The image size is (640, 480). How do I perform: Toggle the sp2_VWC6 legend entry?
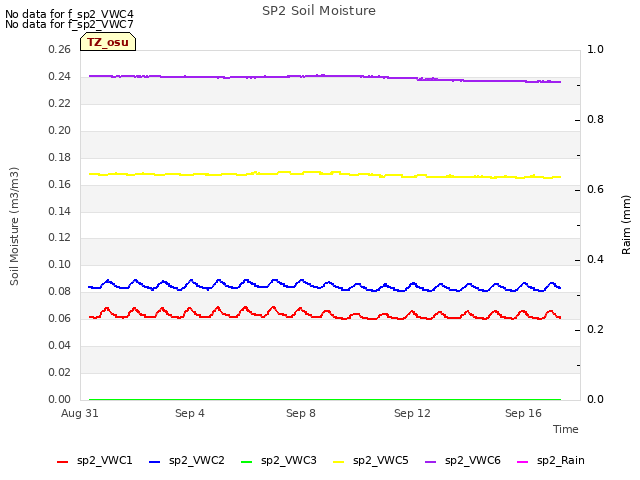pos(463,461)
